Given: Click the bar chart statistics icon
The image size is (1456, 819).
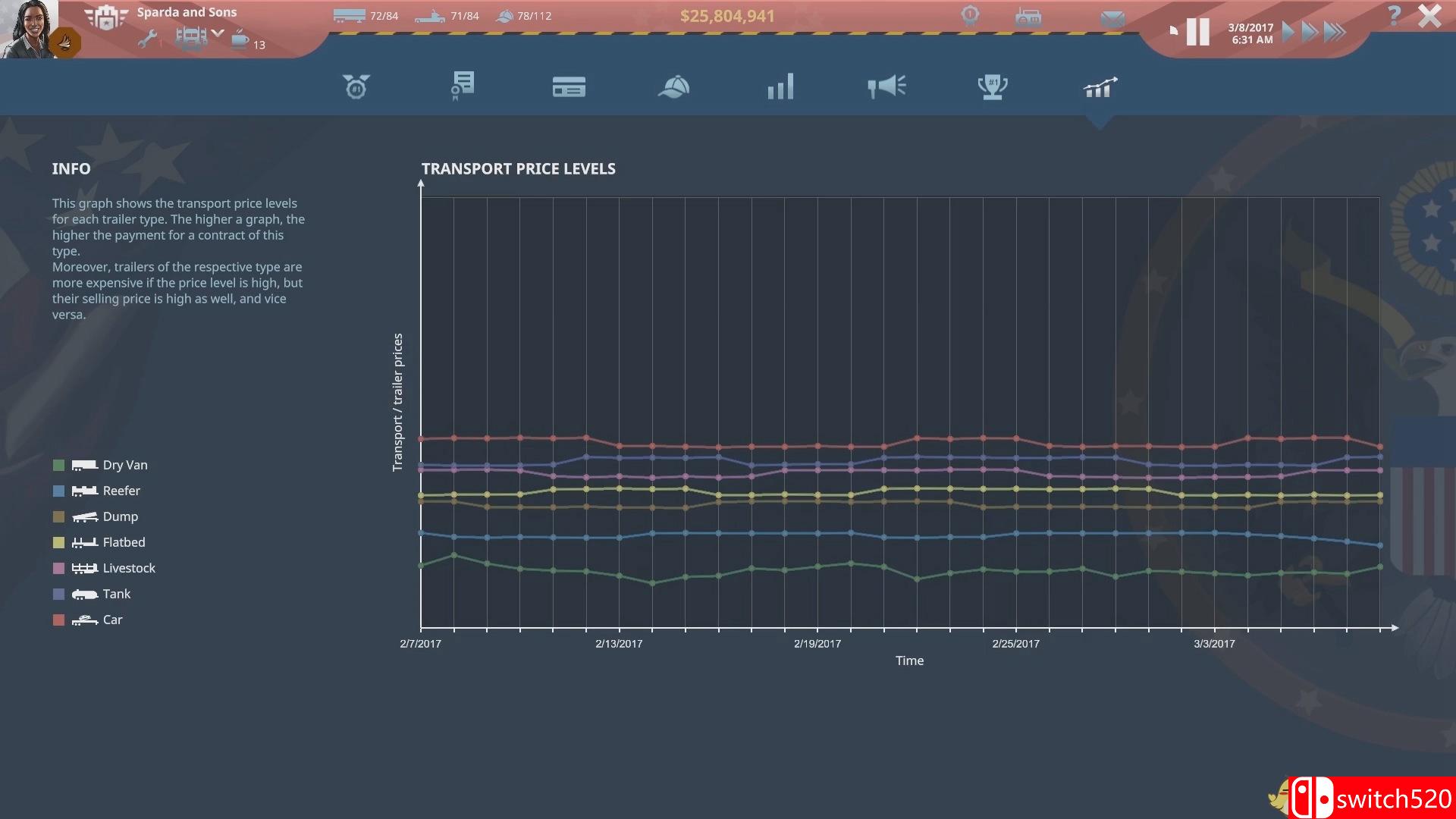Looking at the screenshot, I should pyautogui.click(x=780, y=86).
